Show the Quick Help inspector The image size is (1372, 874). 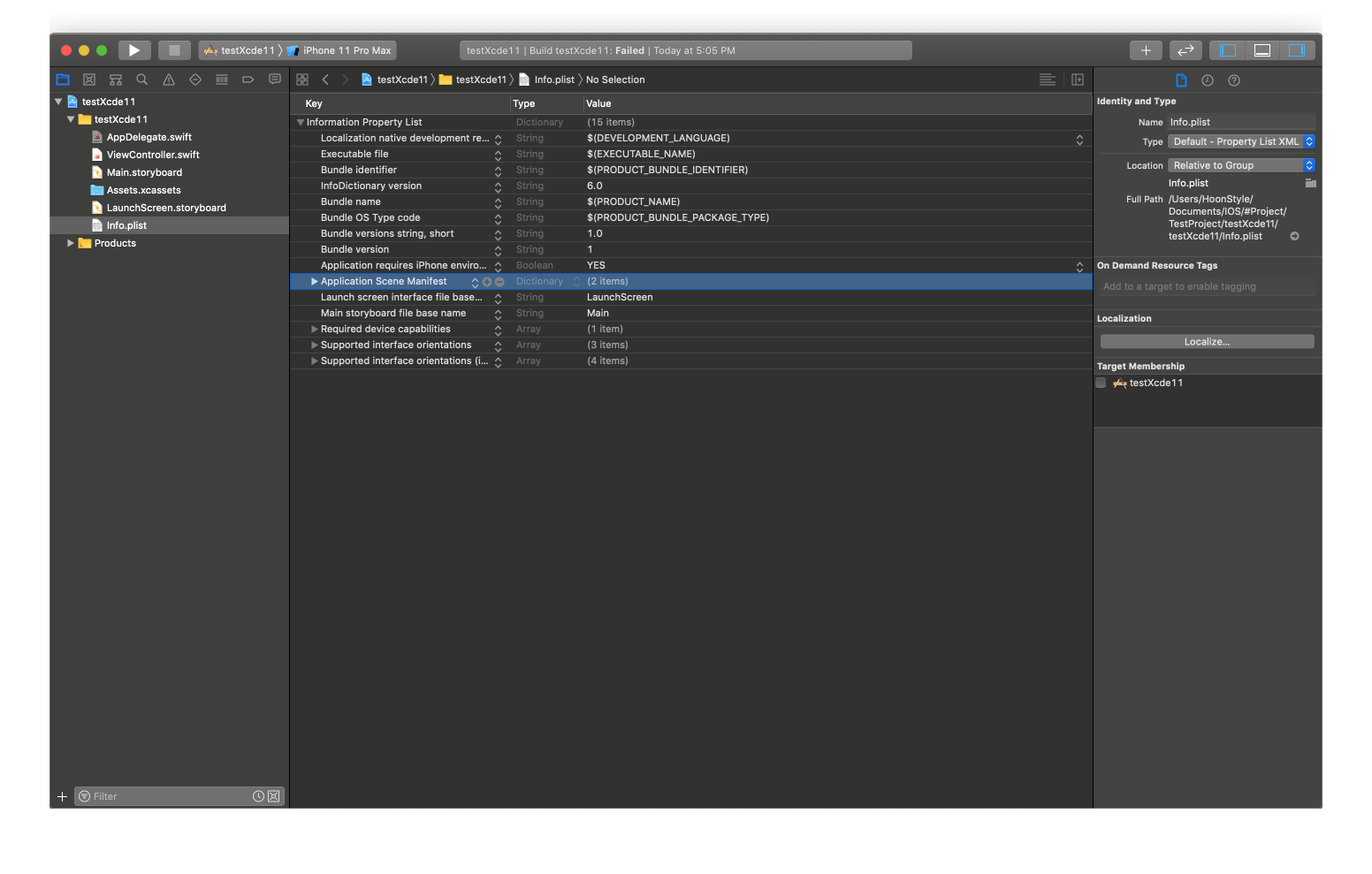[x=1234, y=80]
